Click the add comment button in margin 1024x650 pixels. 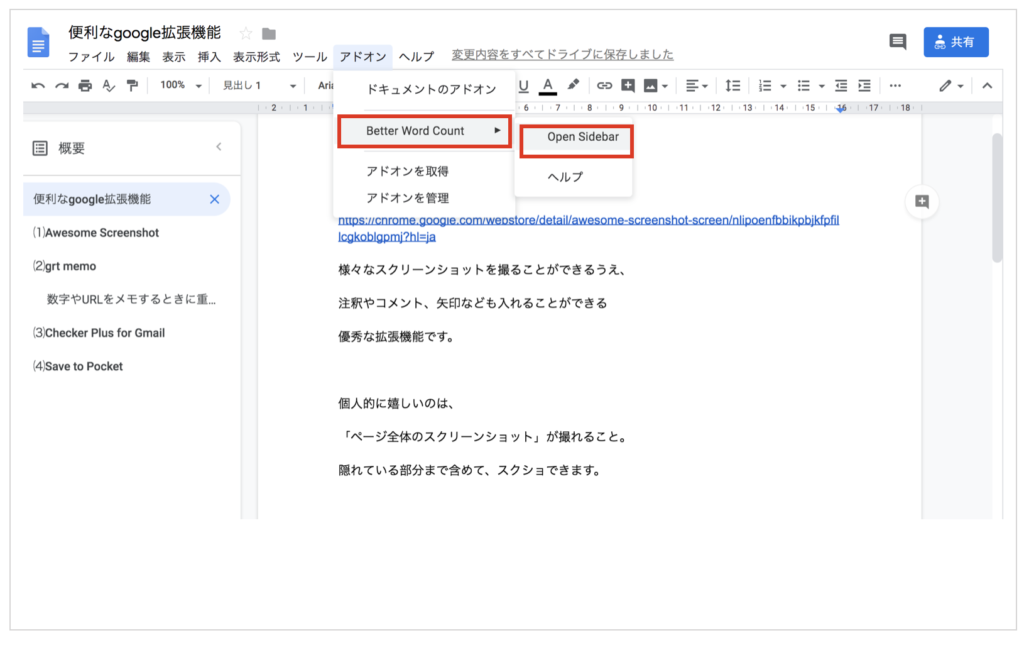coord(921,202)
